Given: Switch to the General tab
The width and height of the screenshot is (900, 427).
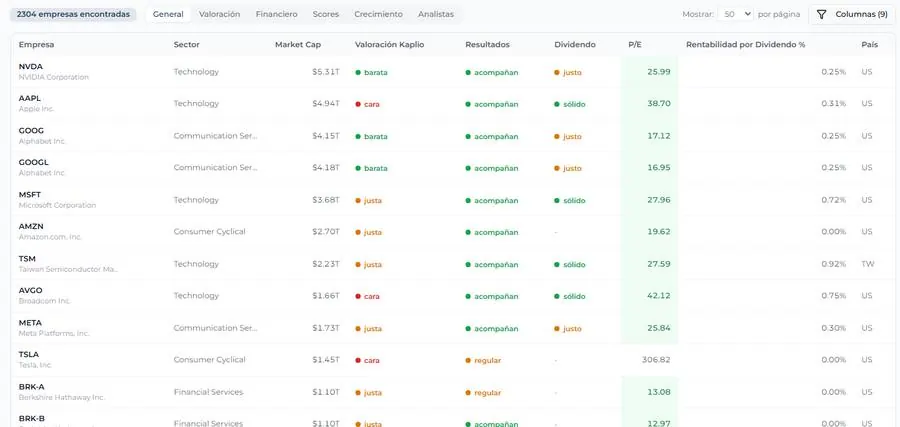Looking at the screenshot, I should point(168,14).
